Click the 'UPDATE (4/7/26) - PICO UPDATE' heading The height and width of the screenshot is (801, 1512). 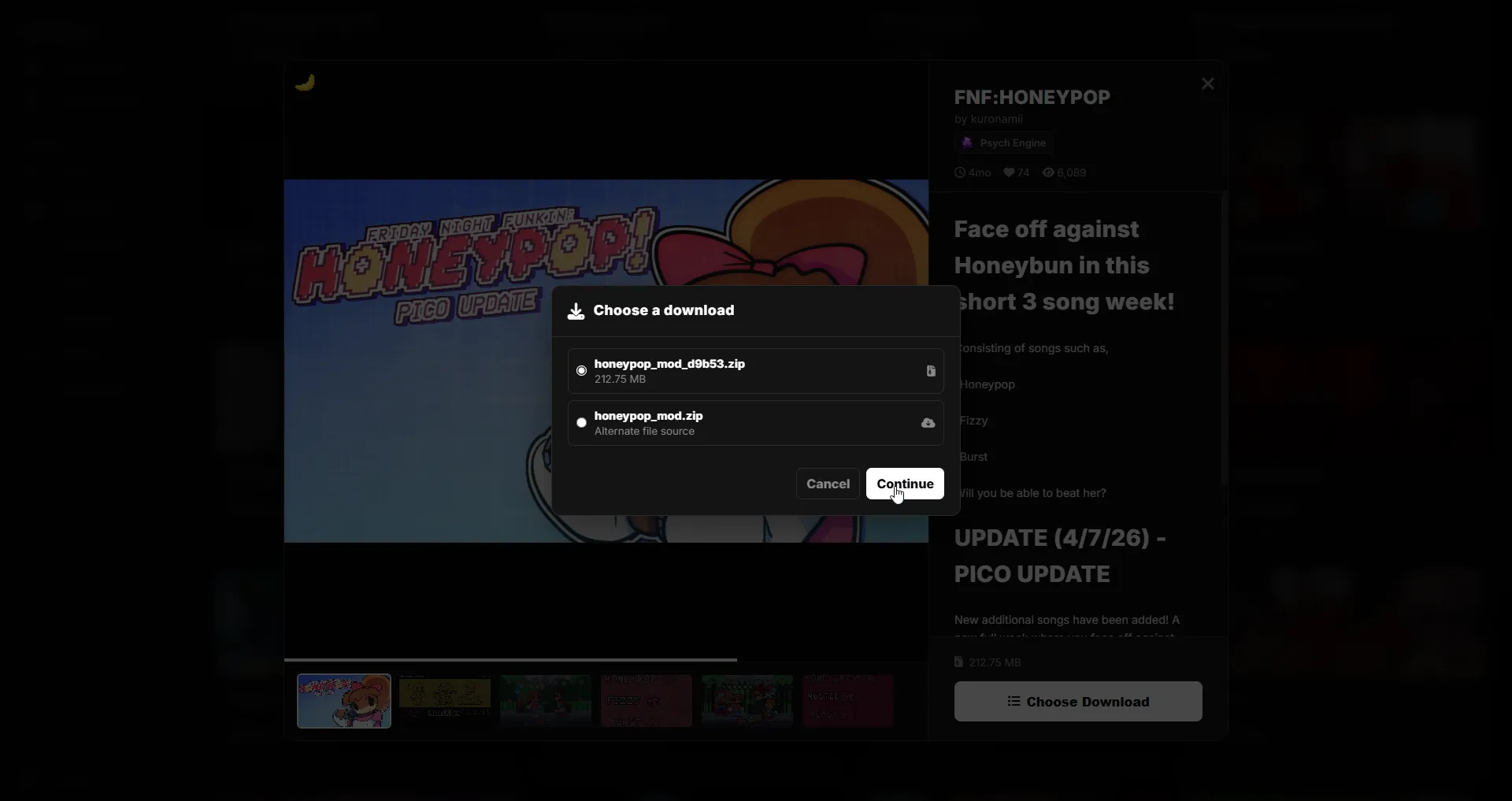click(1060, 556)
